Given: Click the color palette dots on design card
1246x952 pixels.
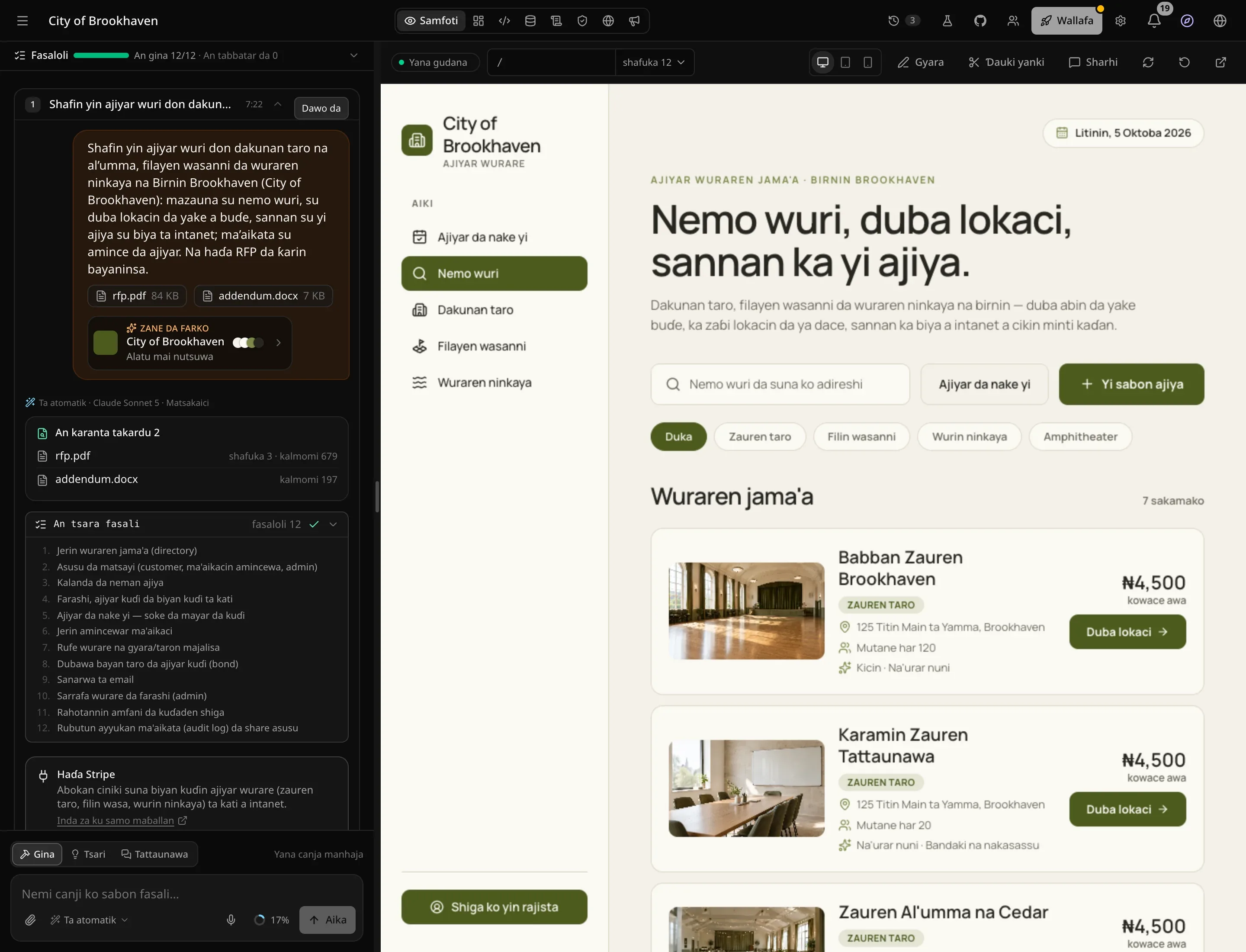Looking at the screenshot, I should click(248, 342).
